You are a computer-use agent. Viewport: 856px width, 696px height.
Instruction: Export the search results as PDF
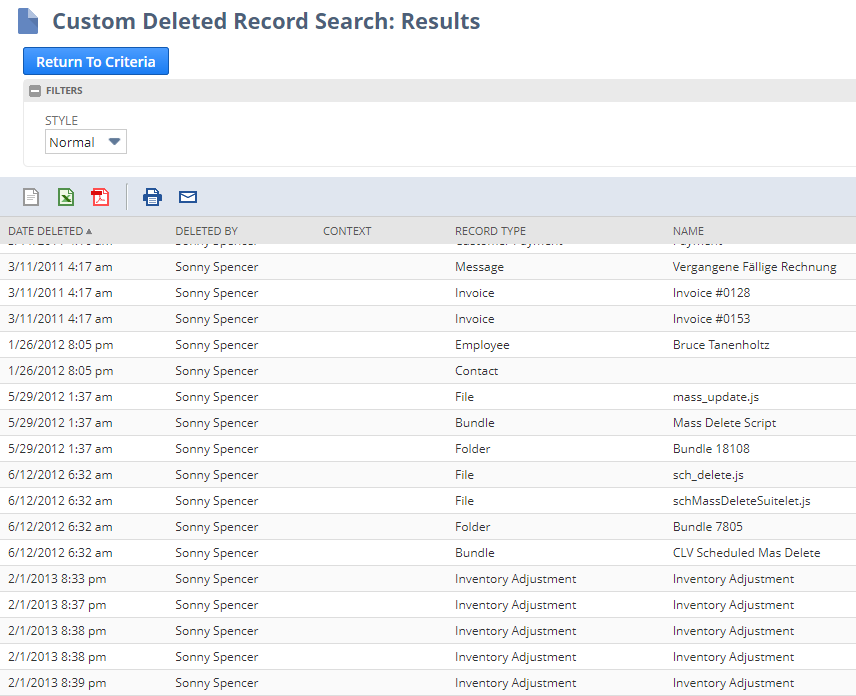(100, 197)
